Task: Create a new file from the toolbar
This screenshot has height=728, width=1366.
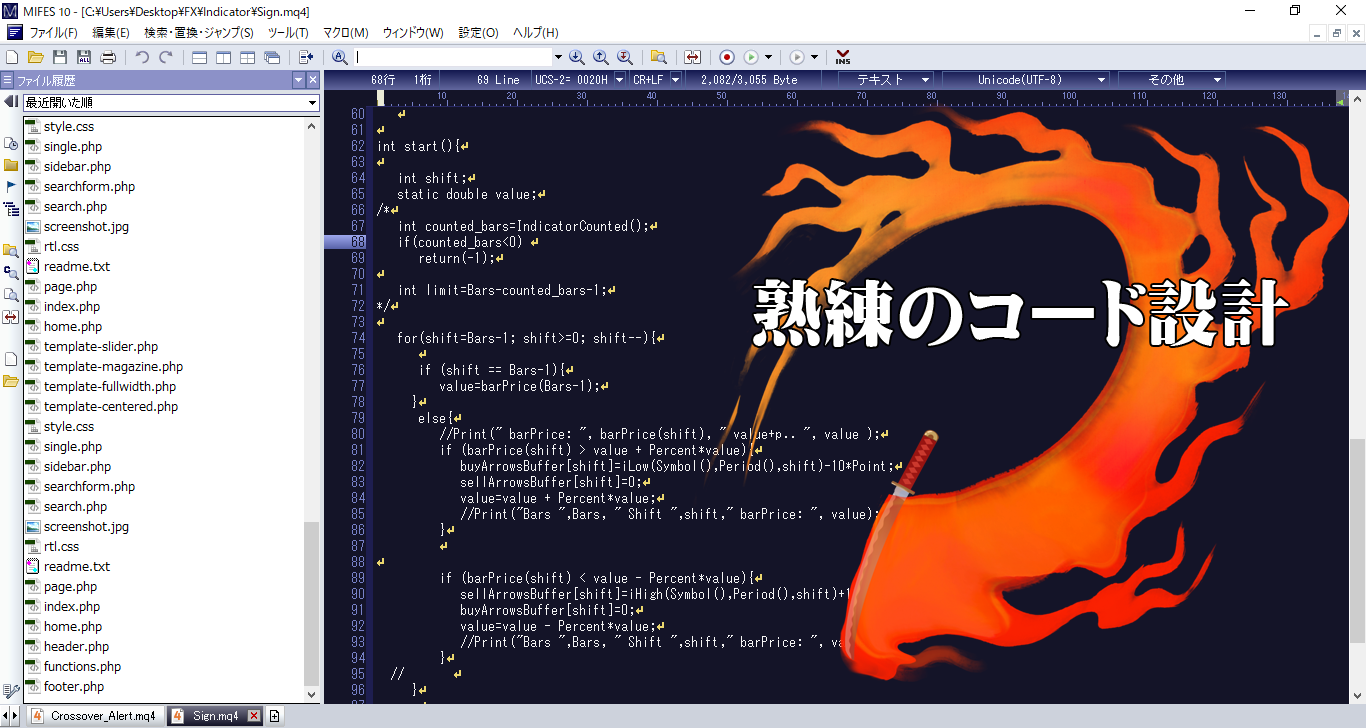Action: pyautogui.click(x=12, y=58)
